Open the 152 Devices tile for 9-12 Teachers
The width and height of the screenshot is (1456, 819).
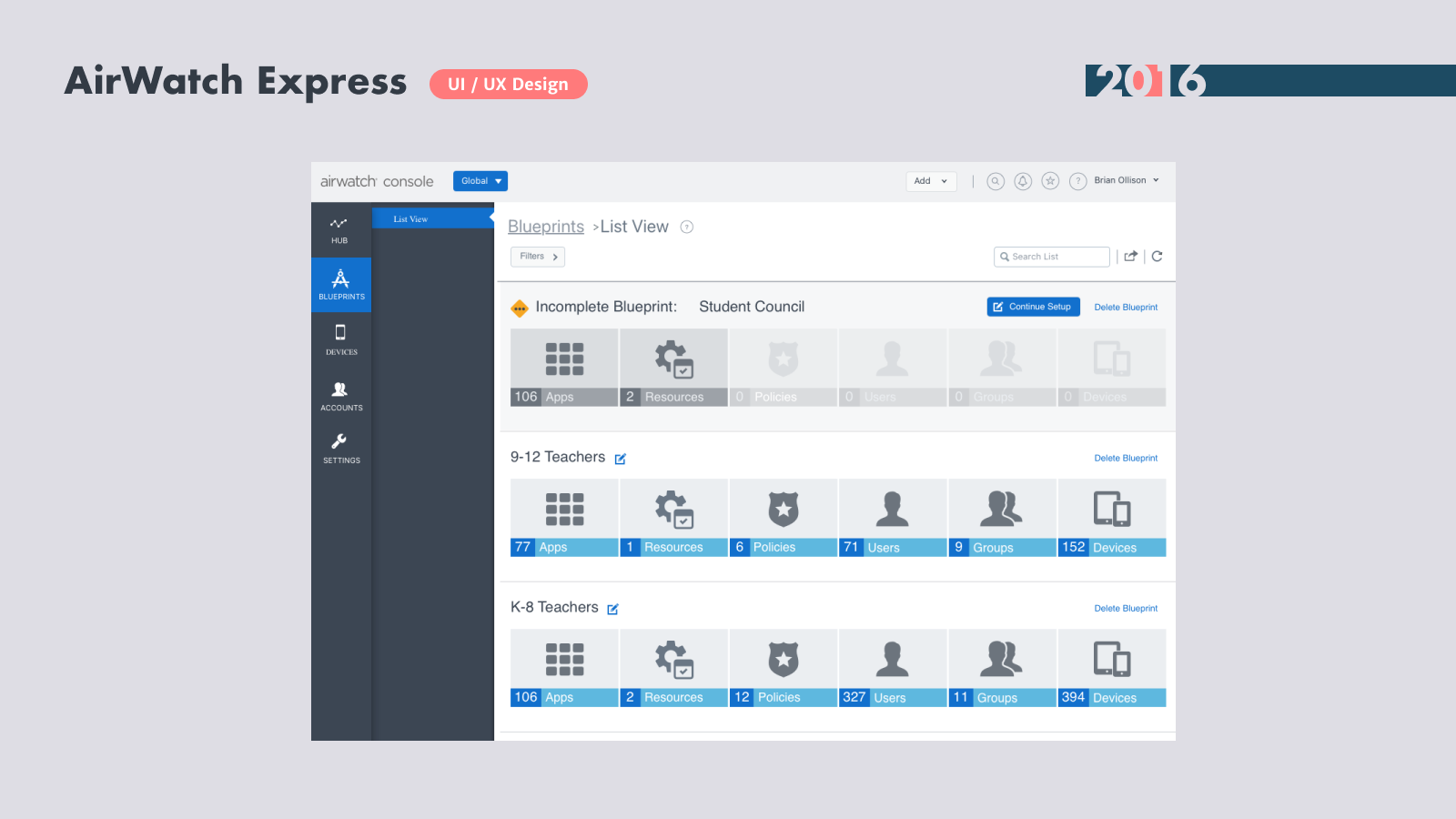tap(1111, 518)
